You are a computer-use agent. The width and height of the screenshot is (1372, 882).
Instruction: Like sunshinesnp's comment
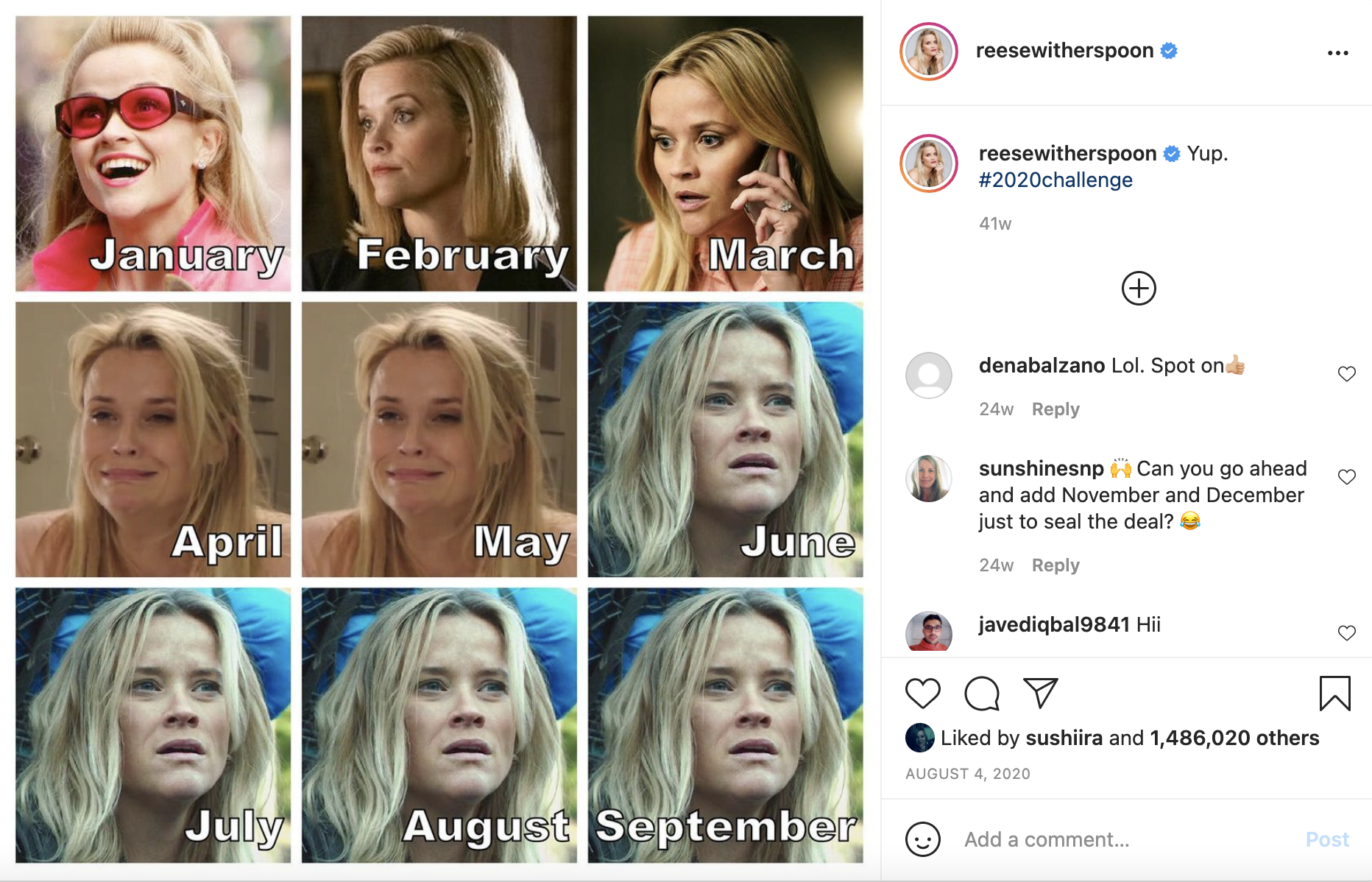point(1346,477)
